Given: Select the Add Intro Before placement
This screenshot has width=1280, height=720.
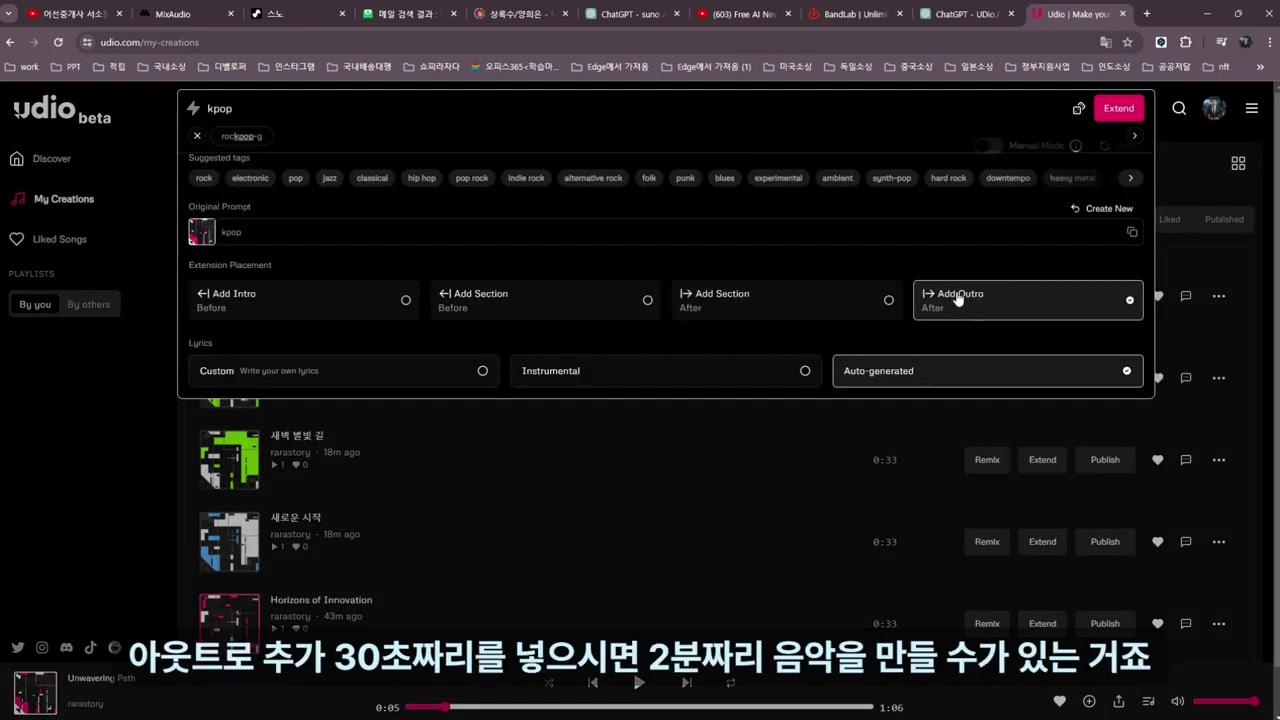Looking at the screenshot, I should tap(304, 300).
